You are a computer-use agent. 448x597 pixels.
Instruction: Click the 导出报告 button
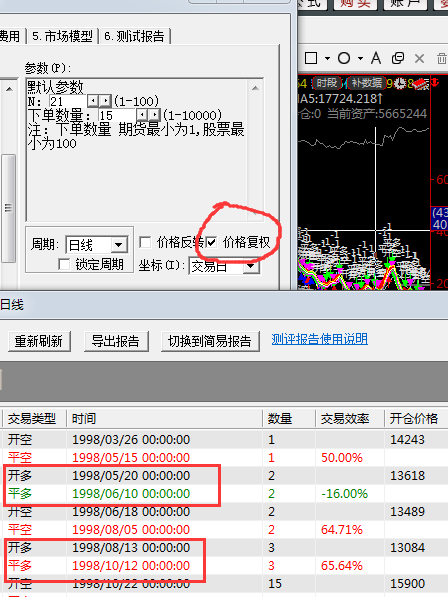tap(116, 341)
